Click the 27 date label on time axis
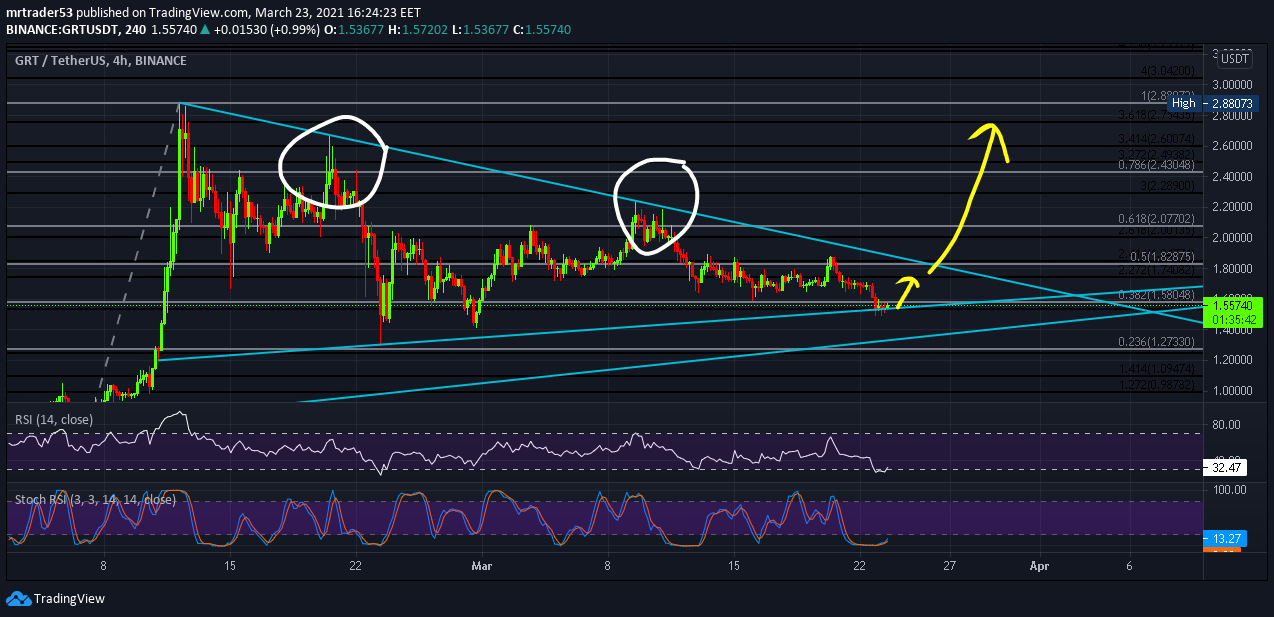Viewport: 1274px width, 617px height. click(949, 565)
